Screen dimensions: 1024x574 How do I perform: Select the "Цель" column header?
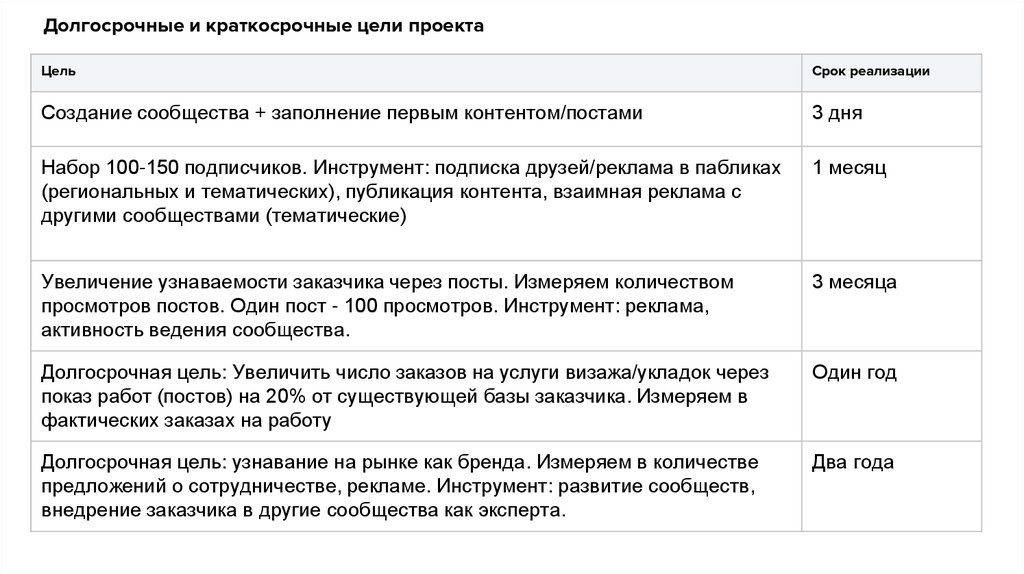click(x=55, y=72)
